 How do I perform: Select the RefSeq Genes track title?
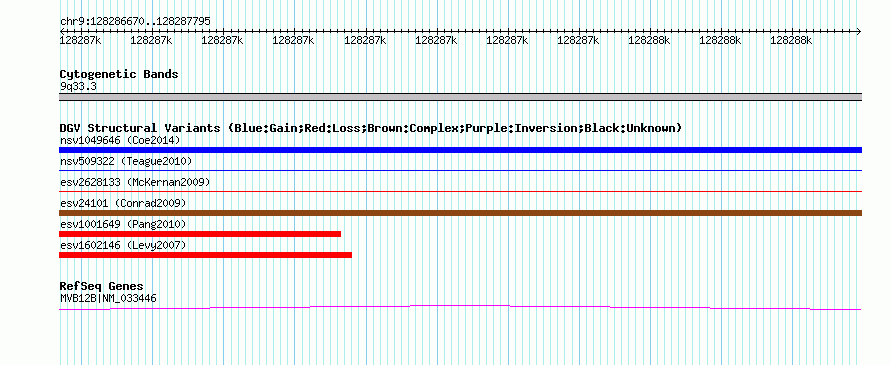click(x=102, y=286)
